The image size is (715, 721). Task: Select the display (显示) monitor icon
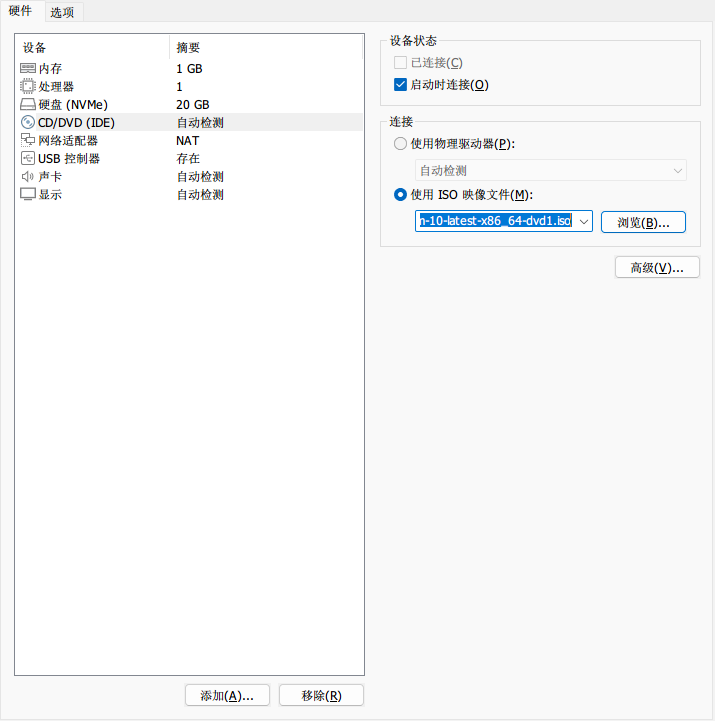28,194
